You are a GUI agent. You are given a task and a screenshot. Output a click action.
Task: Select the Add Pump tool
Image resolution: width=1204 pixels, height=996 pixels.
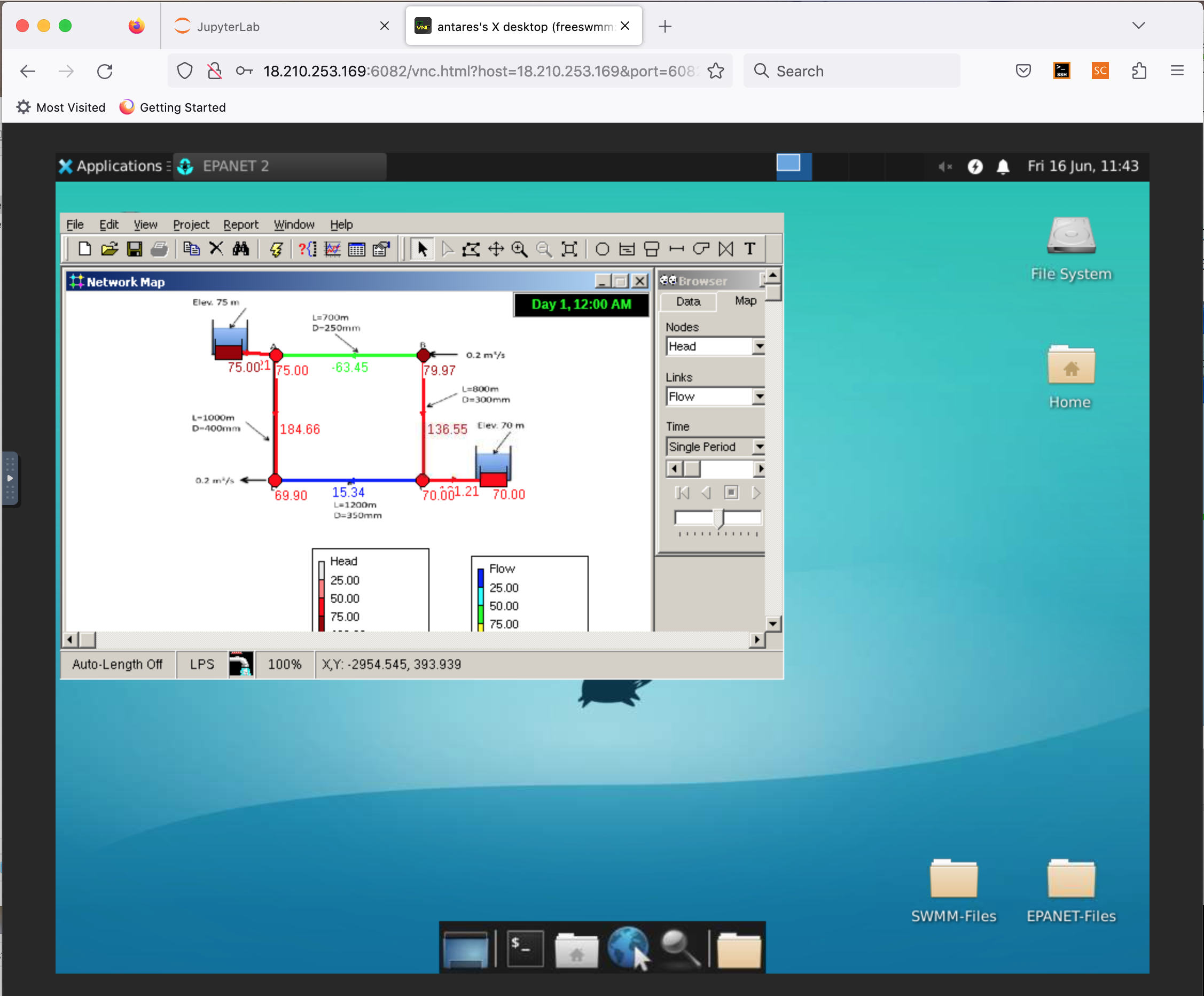coord(701,249)
